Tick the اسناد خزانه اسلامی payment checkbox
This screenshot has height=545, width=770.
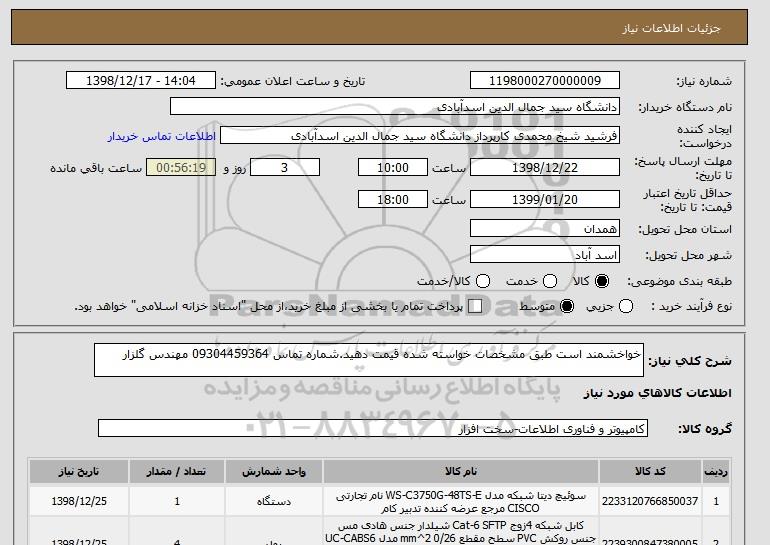(475, 306)
